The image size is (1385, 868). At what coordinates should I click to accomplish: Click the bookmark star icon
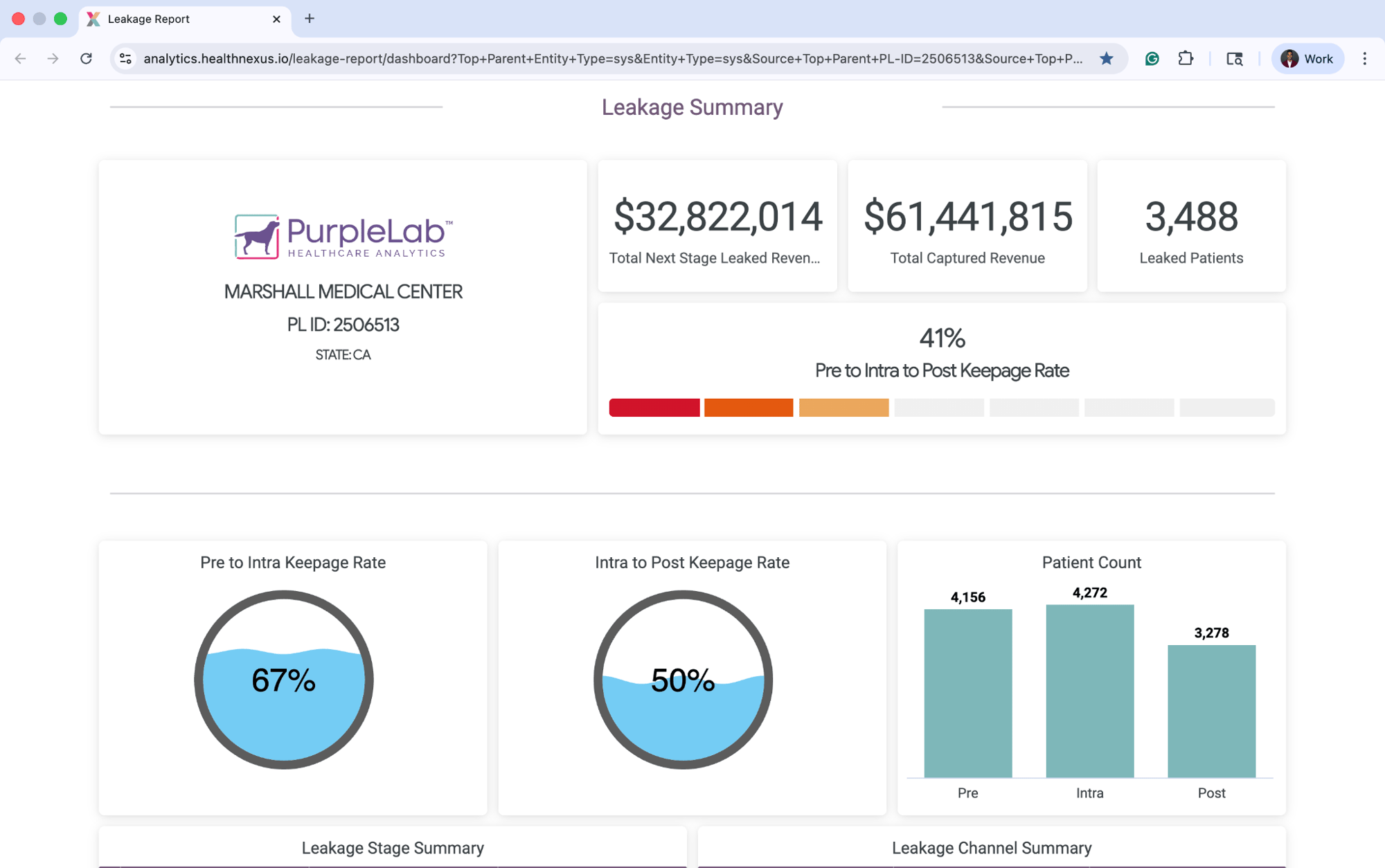point(1106,59)
